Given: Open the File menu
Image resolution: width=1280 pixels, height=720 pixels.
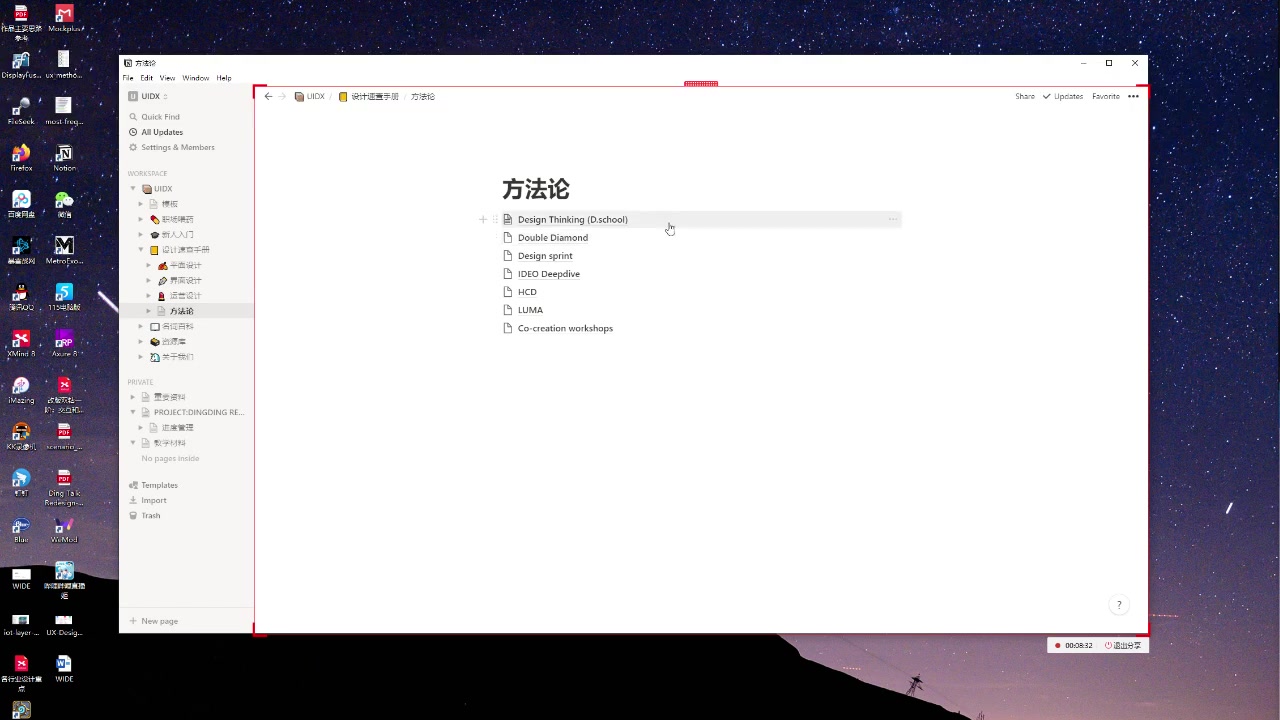Looking at the screenshot, I should 128,77.
